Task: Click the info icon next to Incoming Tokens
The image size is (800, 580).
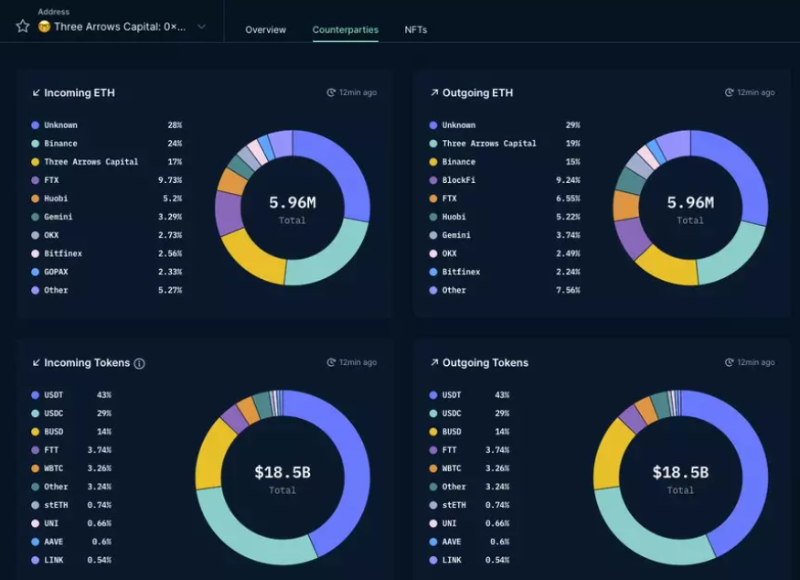Action: pos(139,363)
